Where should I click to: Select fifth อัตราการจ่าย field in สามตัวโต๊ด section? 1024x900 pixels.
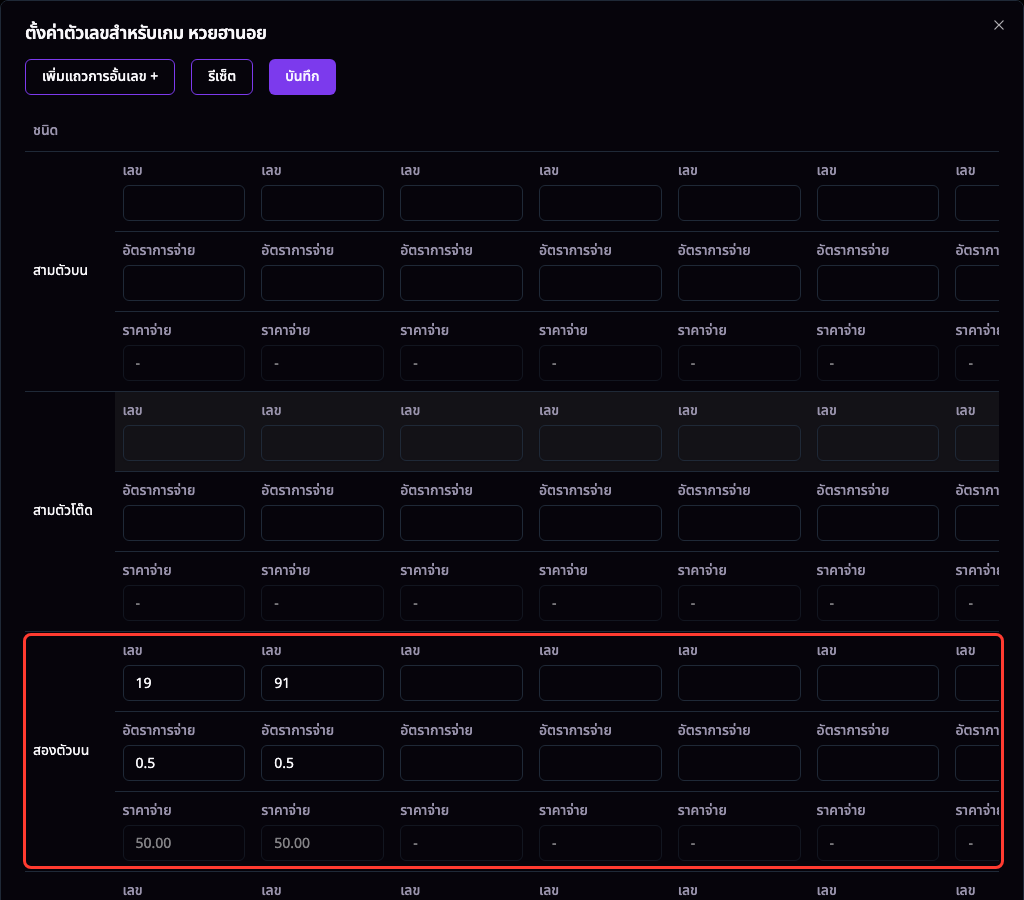coord(739,523)
